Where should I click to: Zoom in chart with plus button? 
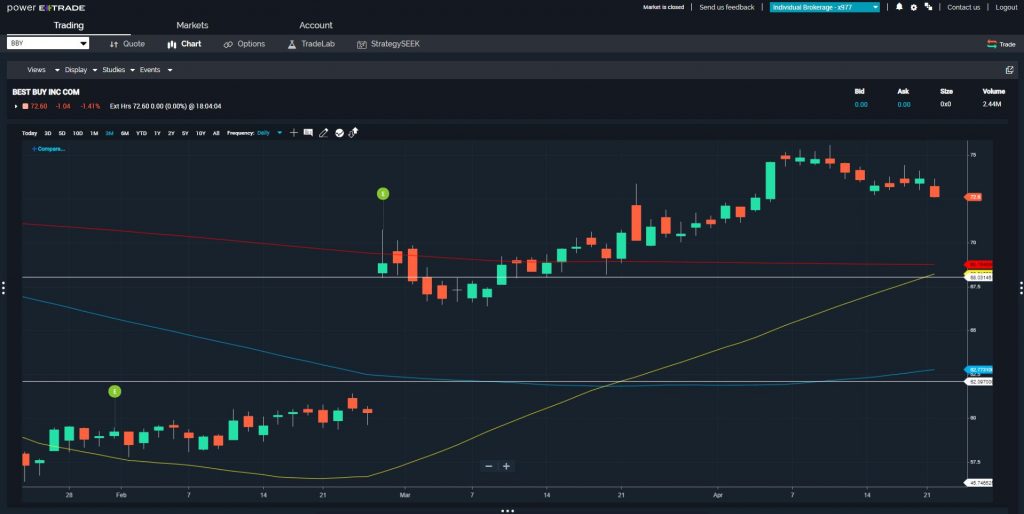(506, 466)
